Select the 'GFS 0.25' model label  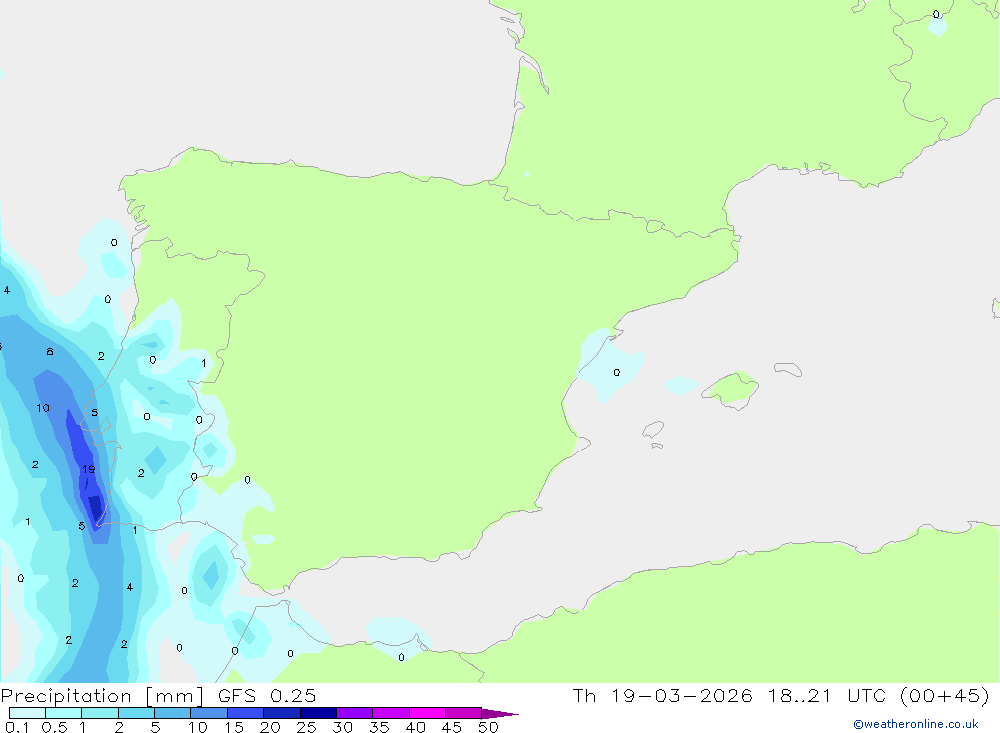point(267,695)
